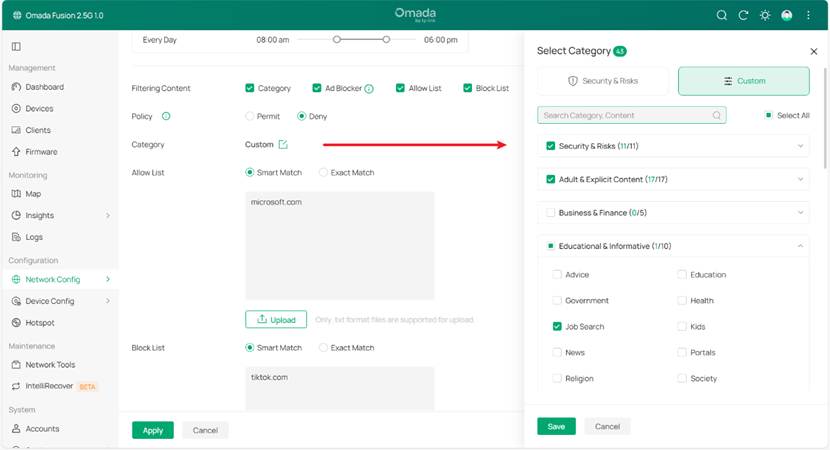830x450 pixels.
Task: Expand Adult & Explicit Content chevron
Action: click(x=800, y=179)
